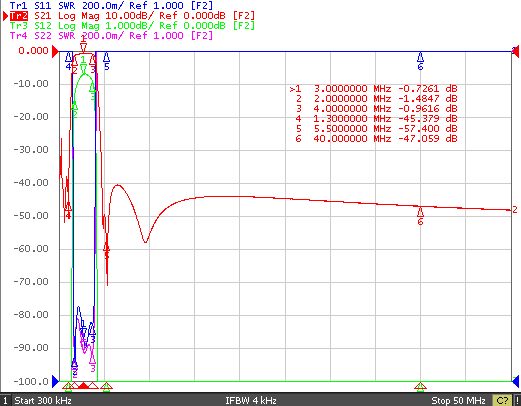Select the Tr4 S22 SWR trace label
The height and width of the screenshot is (406, 521).
point(111,35)
